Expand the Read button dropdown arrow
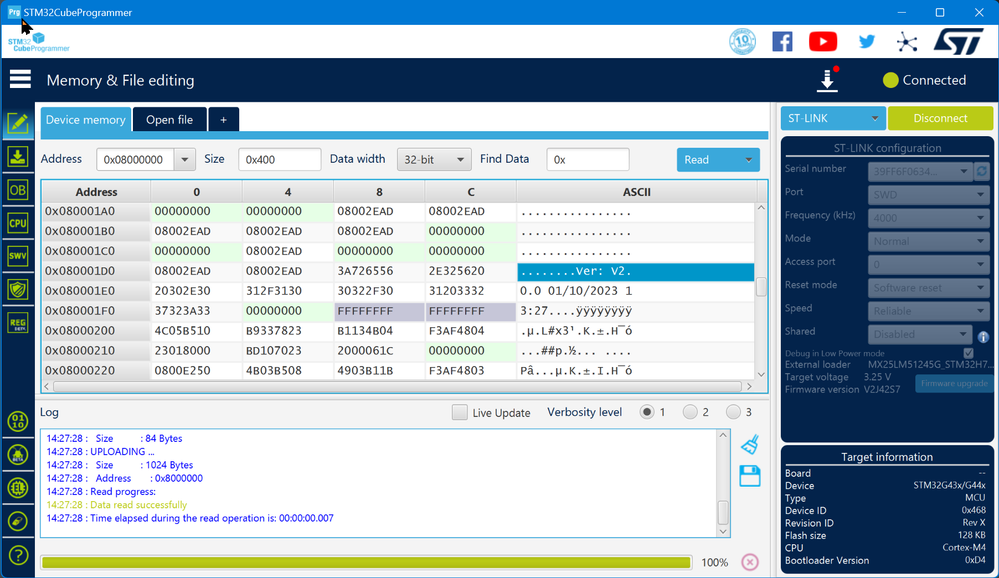This screenshot has width=999, height=578. pyautogui.click(x=749, y=159)
